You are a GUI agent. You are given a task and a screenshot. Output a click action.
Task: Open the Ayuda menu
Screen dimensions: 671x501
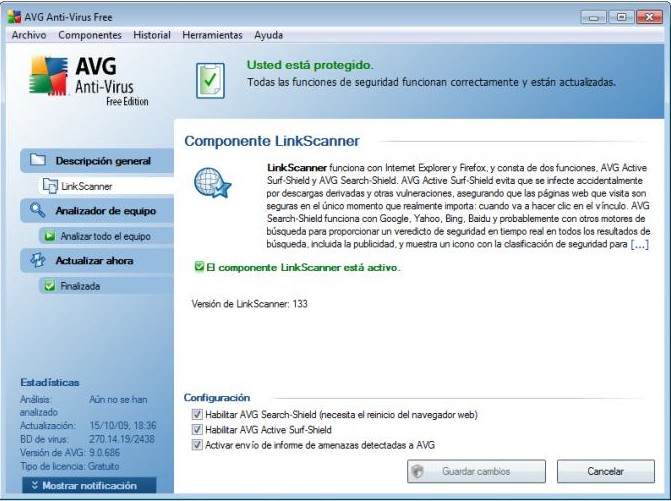click(268, 35)
